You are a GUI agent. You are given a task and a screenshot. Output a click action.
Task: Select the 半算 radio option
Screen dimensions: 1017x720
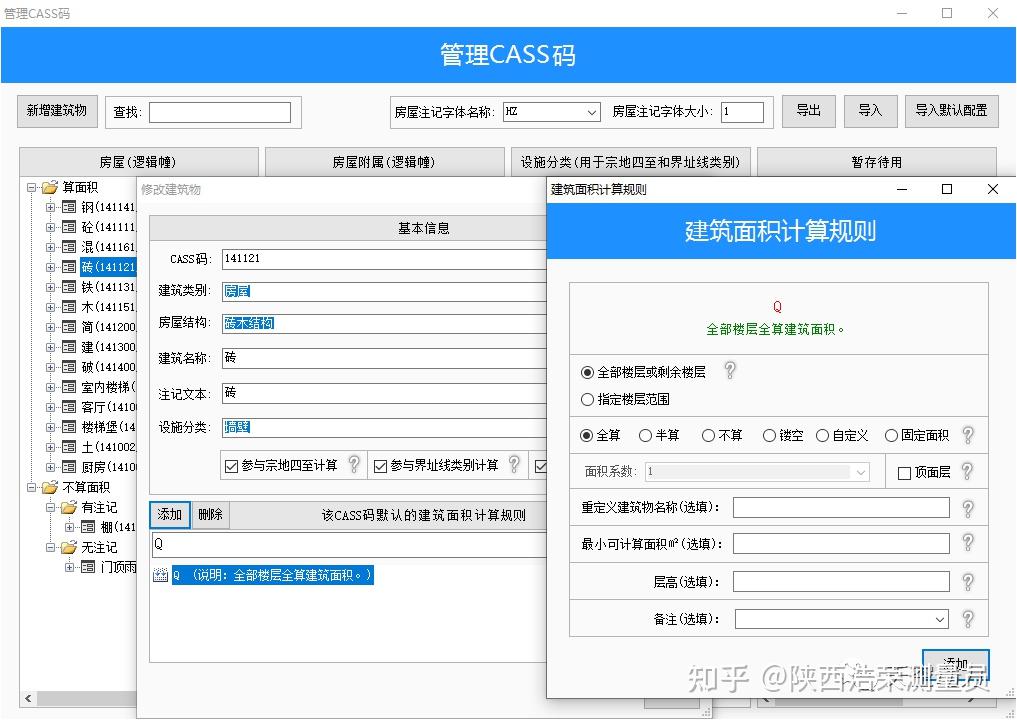pyautogui.click(x=645, y=435)
